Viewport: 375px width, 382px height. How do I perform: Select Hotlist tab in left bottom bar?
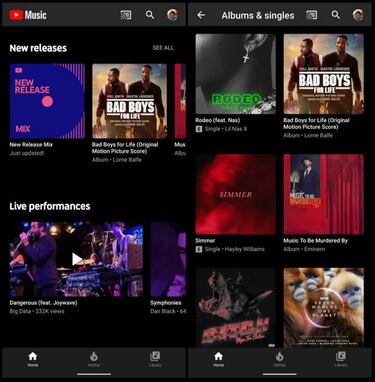pyautogui.click(x=94, y=359)
